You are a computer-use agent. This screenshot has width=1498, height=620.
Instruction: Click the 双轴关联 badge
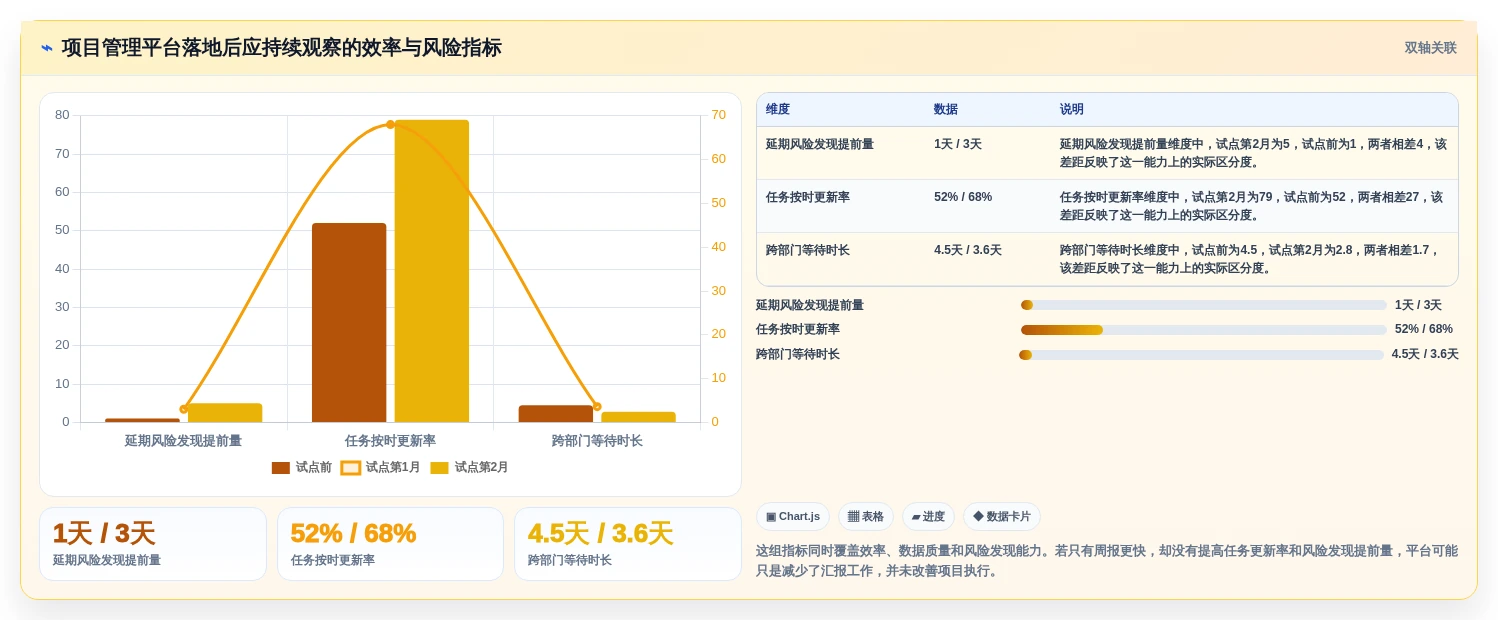point(1430,48)
